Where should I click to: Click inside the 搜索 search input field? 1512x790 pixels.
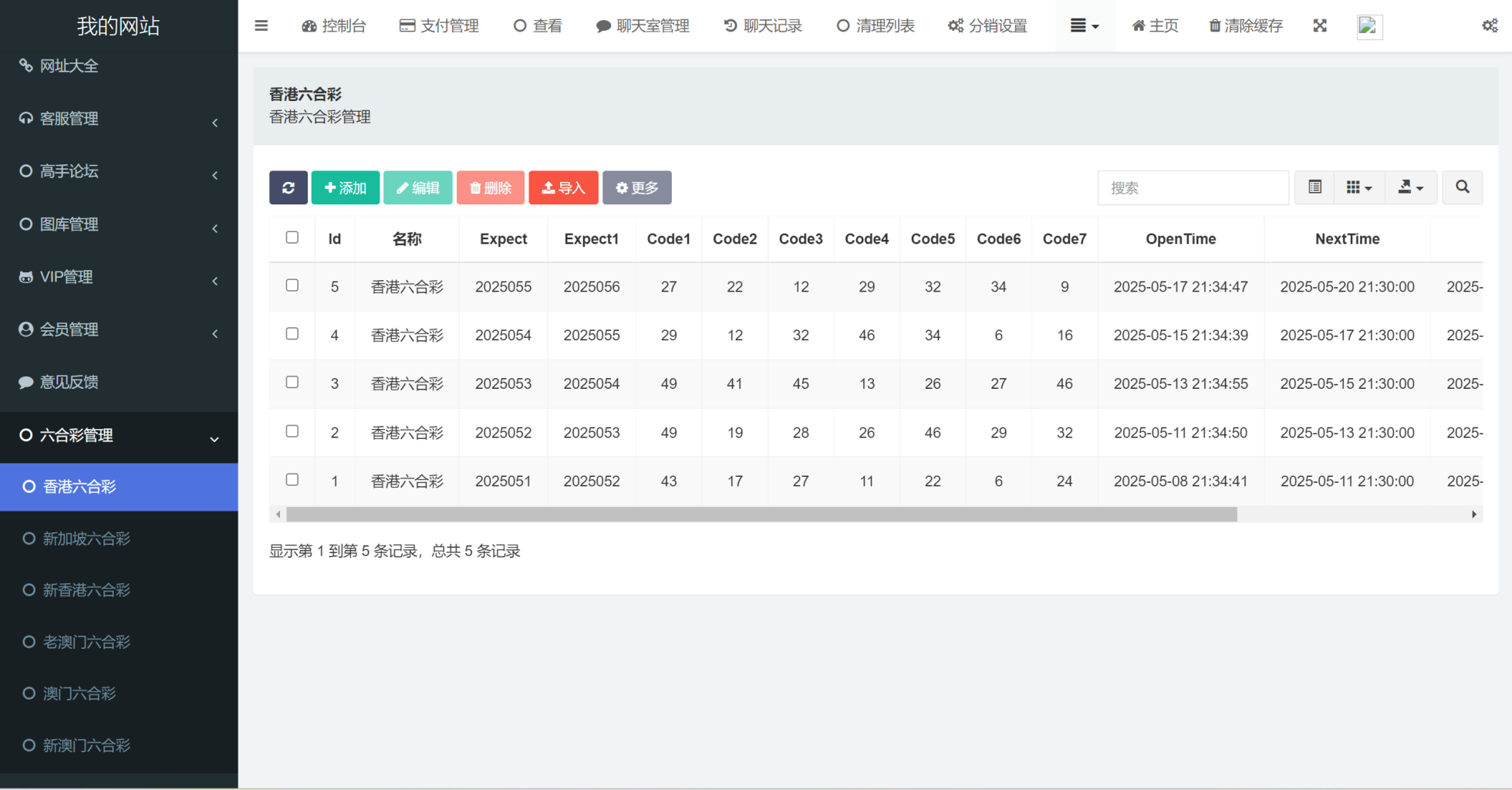coord(1193,187)
